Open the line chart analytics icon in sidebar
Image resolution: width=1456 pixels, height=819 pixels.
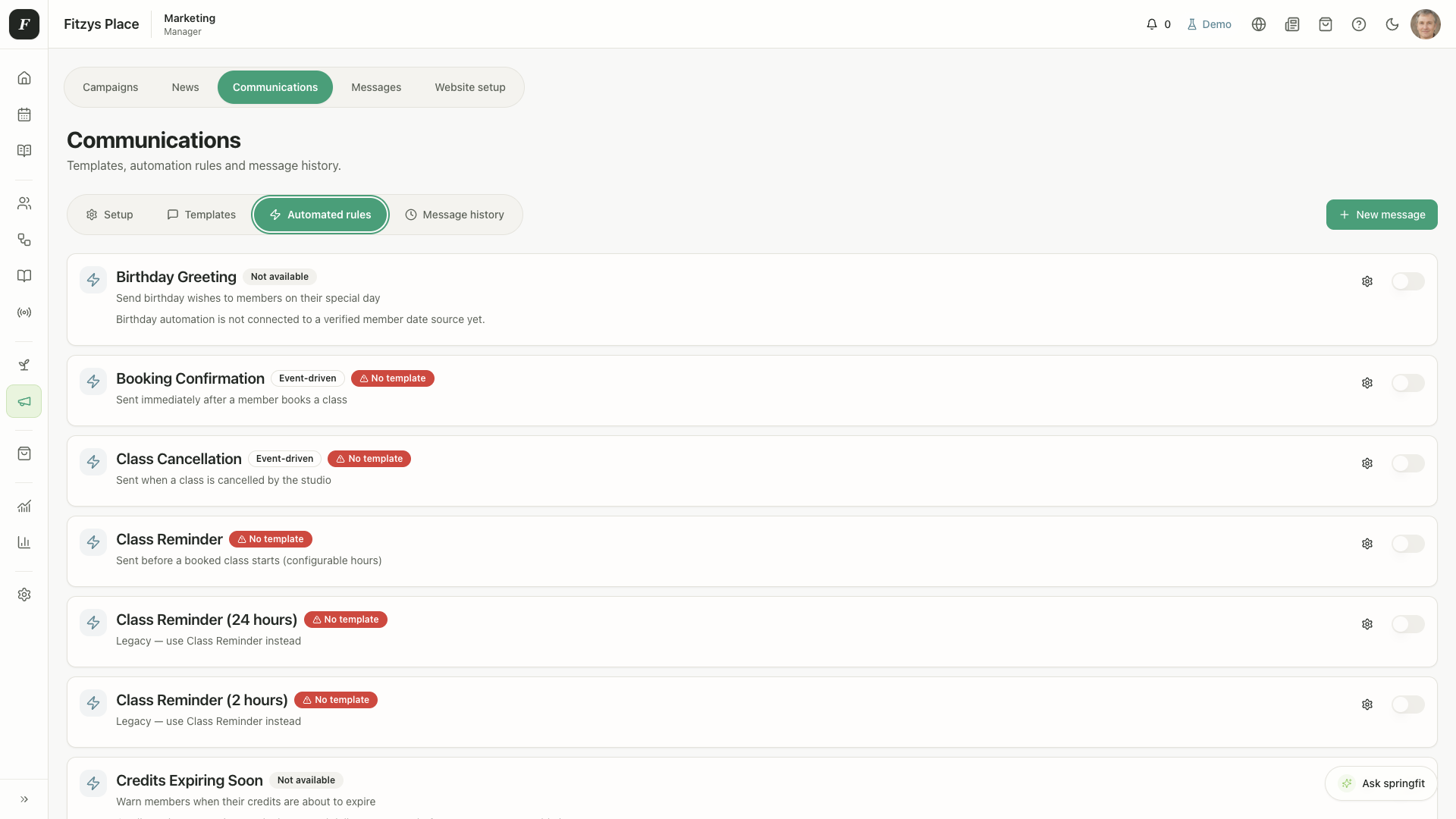pyautogui.click(x=24, y=506)
